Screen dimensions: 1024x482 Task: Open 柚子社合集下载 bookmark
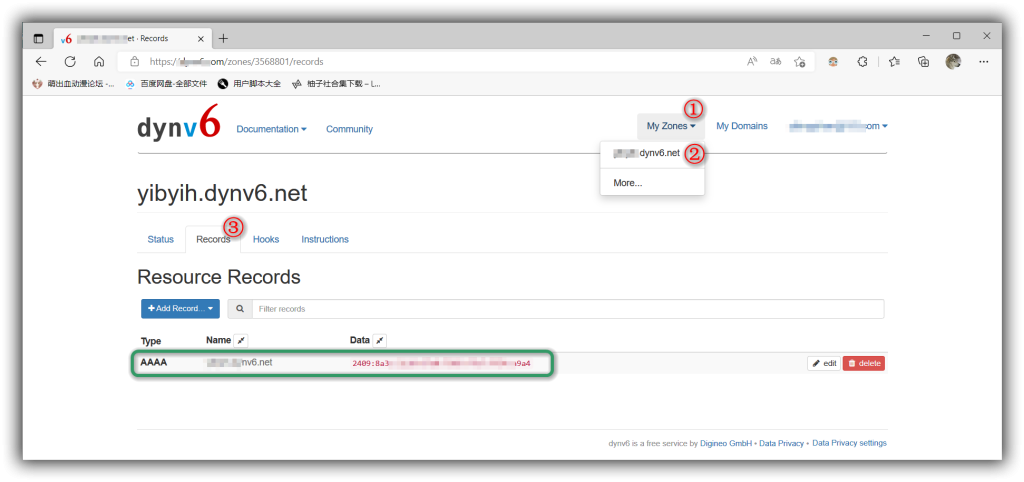click(x=336, y=84)
